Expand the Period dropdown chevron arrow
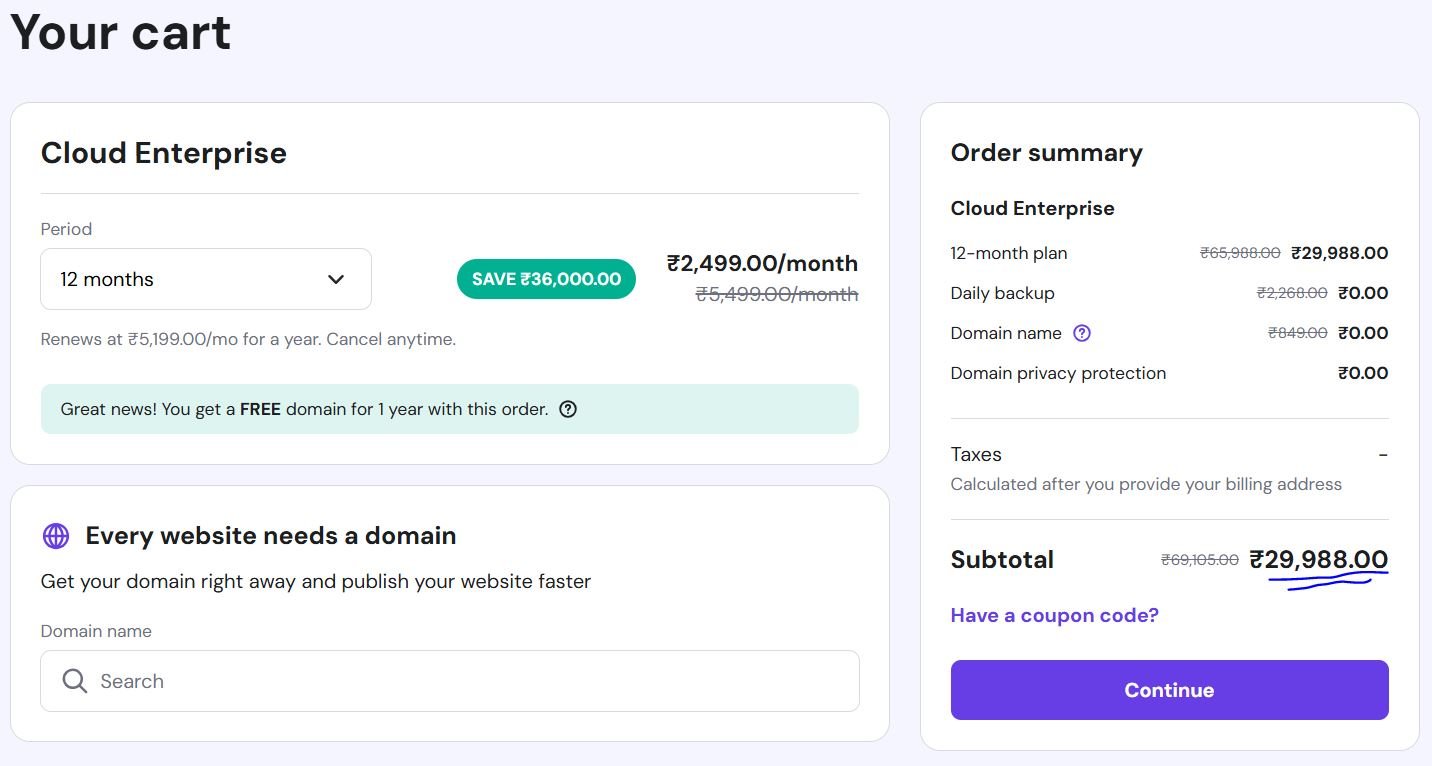Image resolution: width=1432 pixels, height=766 pixels. pos(336,279)
